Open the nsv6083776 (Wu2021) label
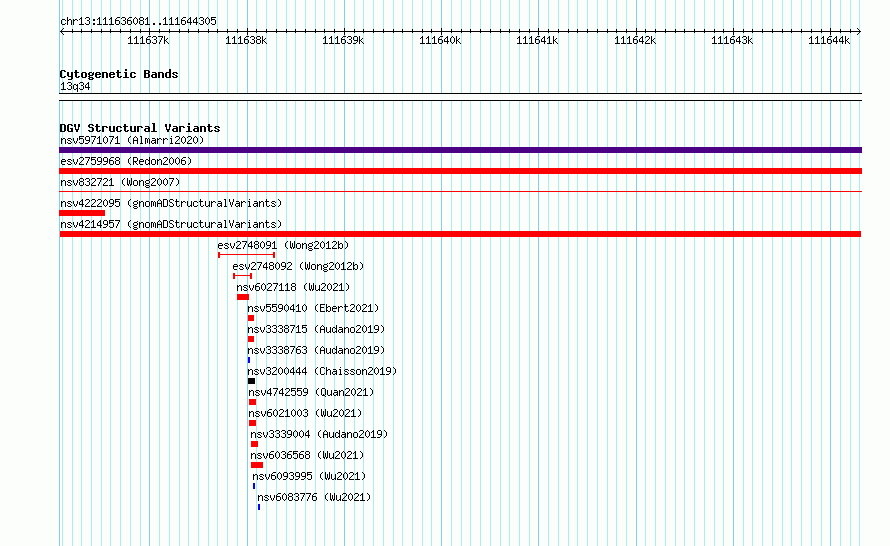 coord(314,497)
